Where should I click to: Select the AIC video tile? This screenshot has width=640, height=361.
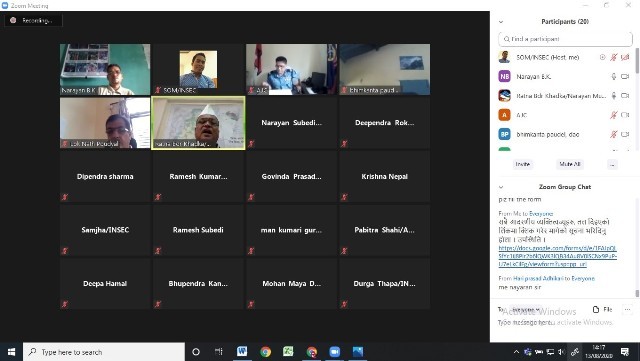[291, 69]
